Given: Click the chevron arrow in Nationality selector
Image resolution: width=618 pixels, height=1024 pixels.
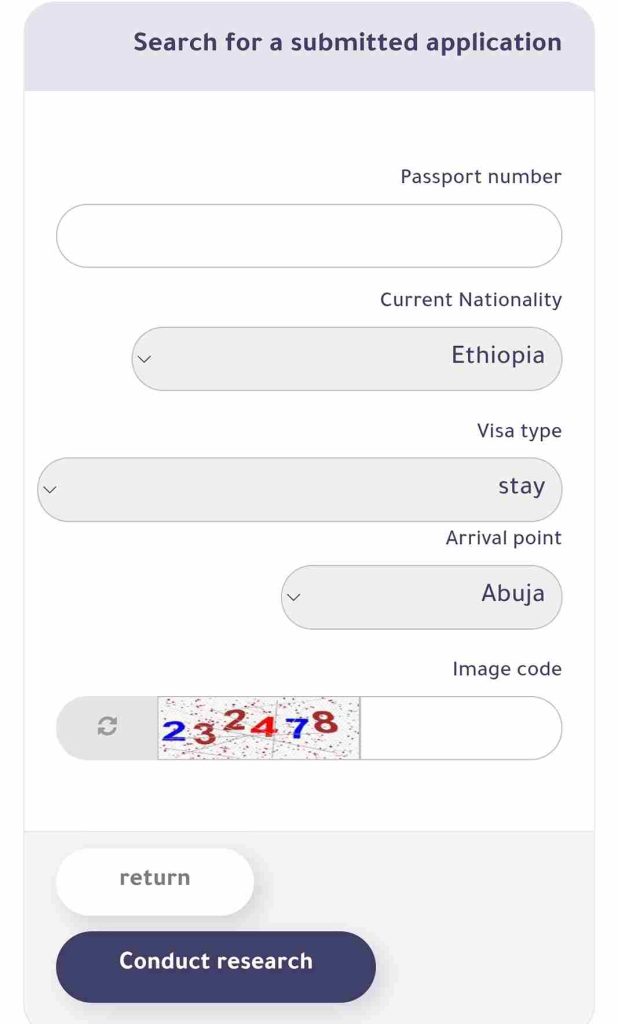Looking at the screenshot, I should 144,359.
